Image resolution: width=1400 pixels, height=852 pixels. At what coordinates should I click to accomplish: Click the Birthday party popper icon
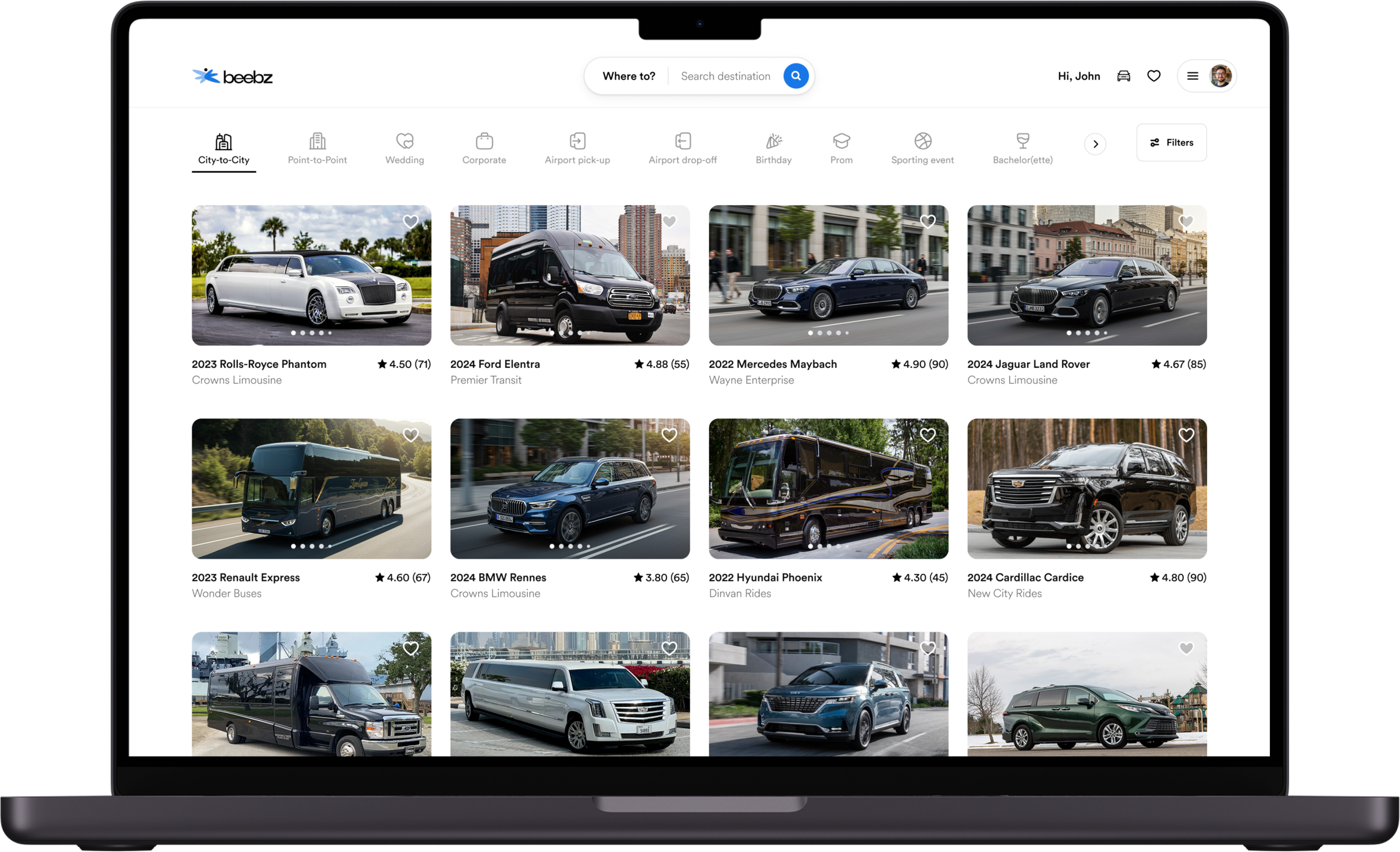(x=774, y=140)
